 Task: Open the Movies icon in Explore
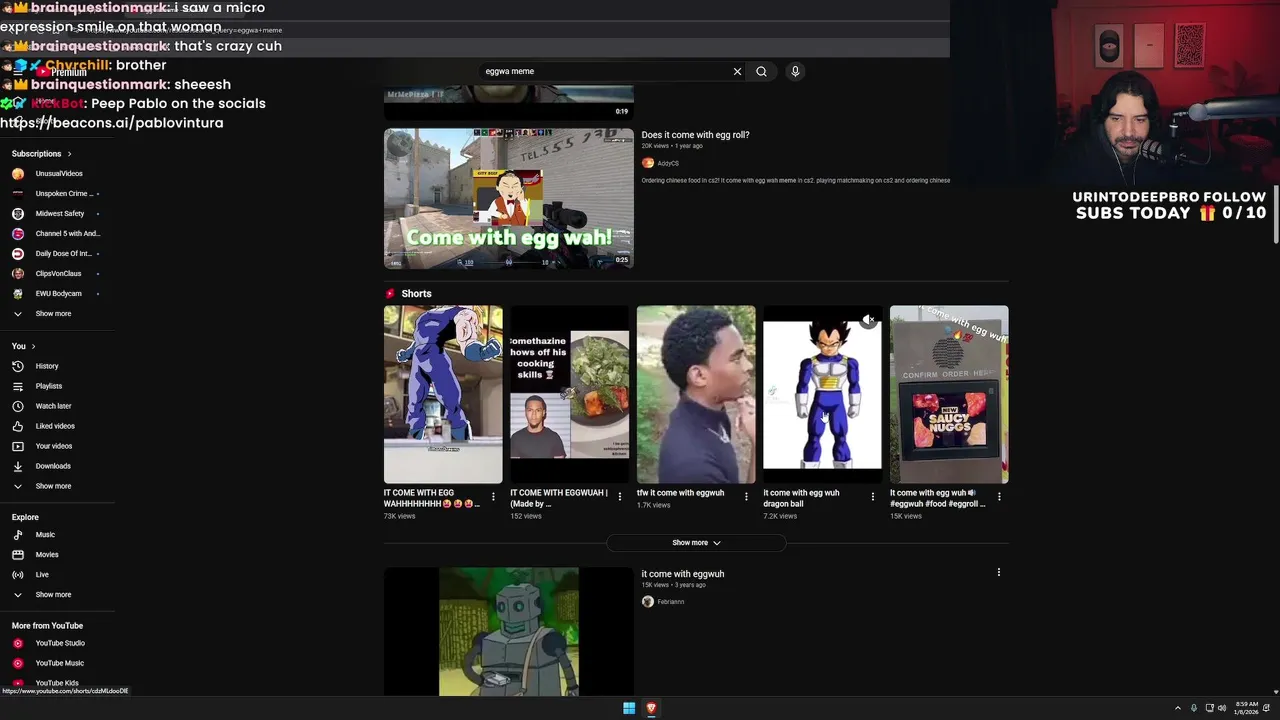(x=17, y=555)
